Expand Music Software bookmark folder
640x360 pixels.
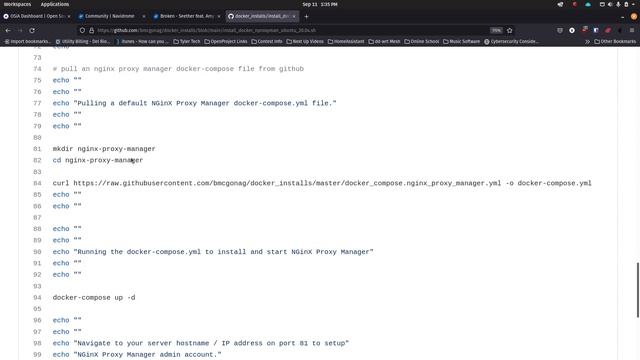coord(462,41)
